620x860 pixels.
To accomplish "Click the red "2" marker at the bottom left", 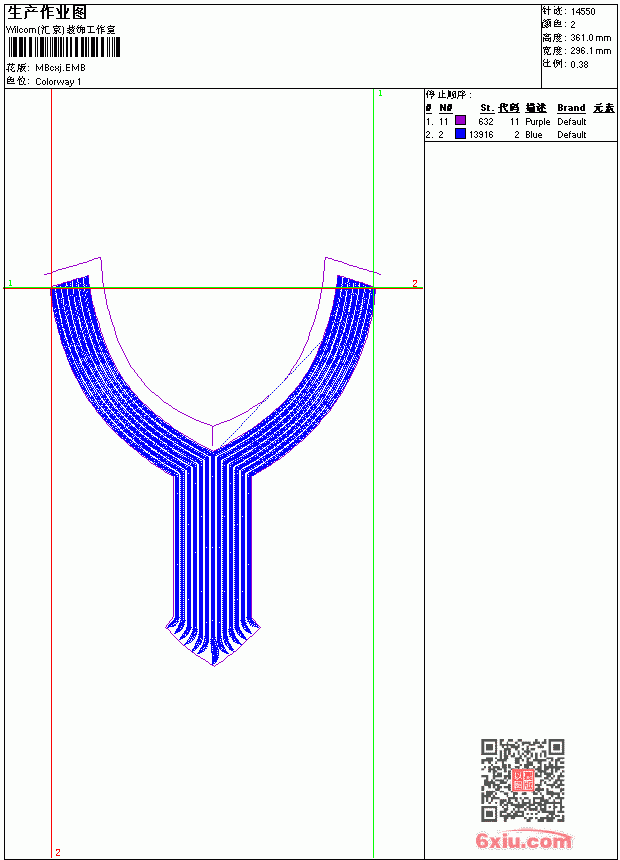I will 58,852.
